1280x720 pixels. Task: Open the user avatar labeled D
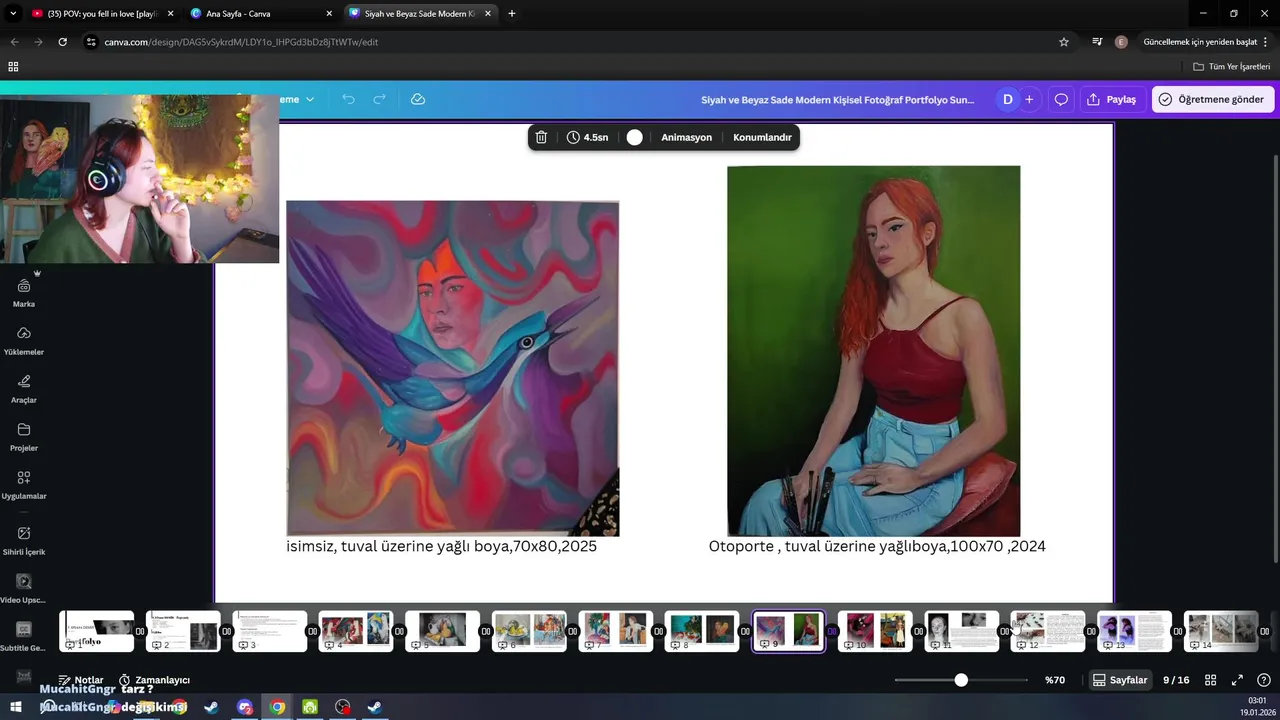tap(1007, 99)
